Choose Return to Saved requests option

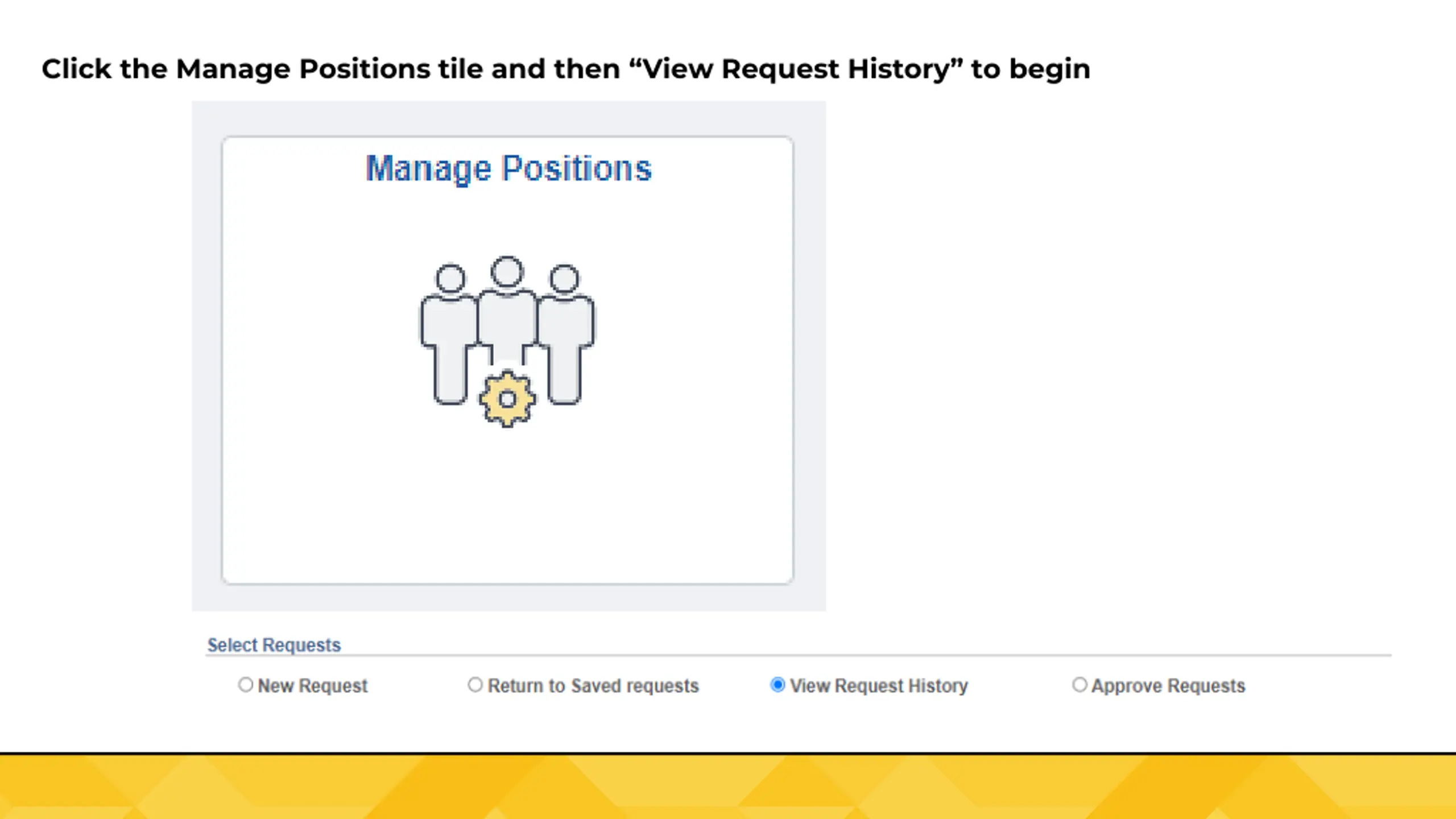point(475,685)
